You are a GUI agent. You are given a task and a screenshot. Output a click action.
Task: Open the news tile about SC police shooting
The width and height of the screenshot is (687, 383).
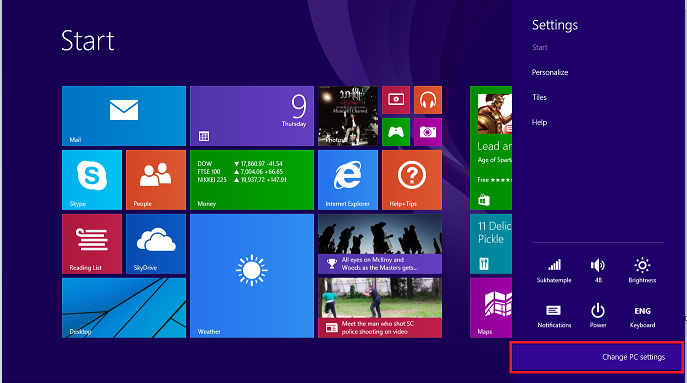pos(380,308)
